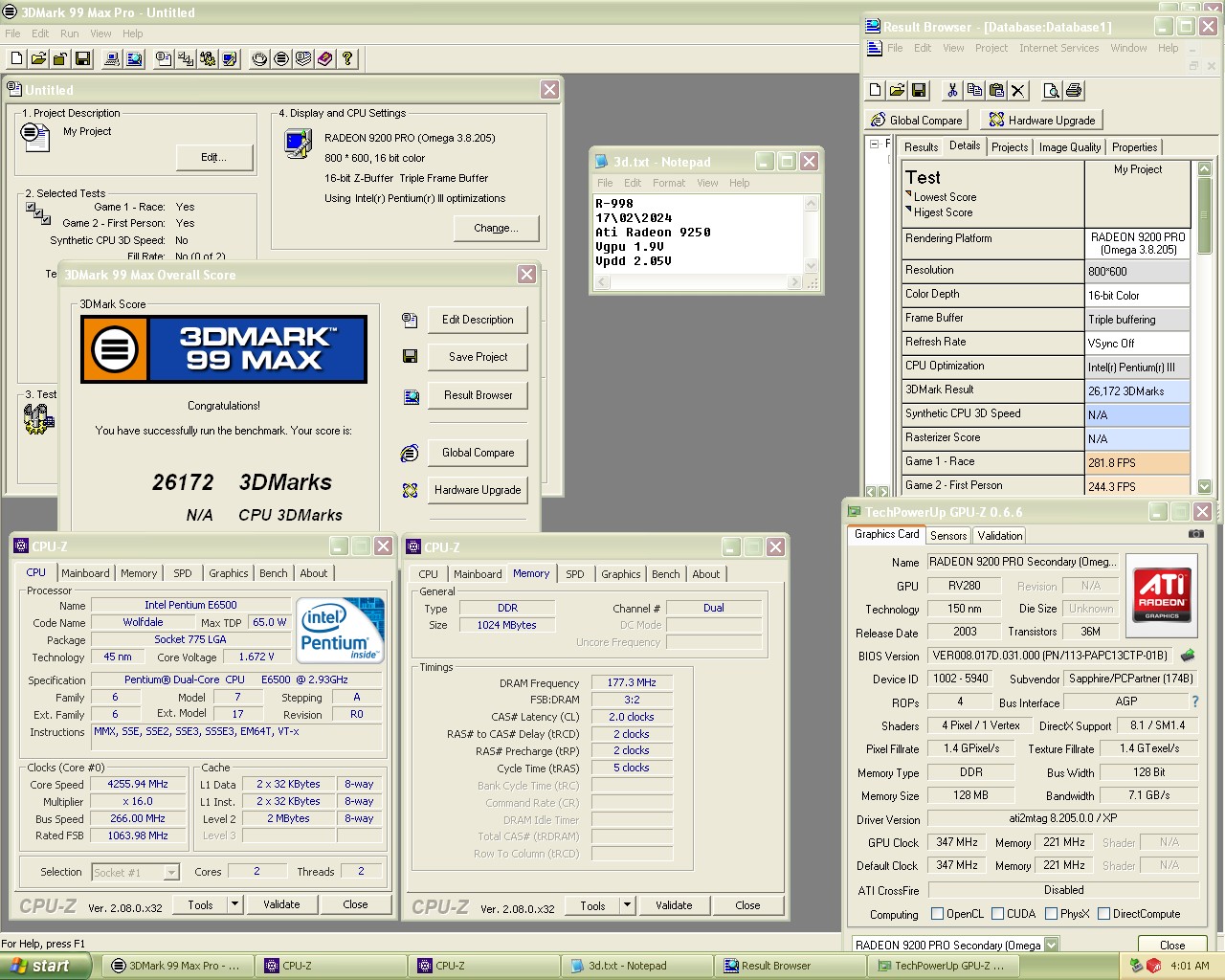The image size is (1225, 980).
Task: Click New document icon in Result Browser
Action: [x=875, y=90]
